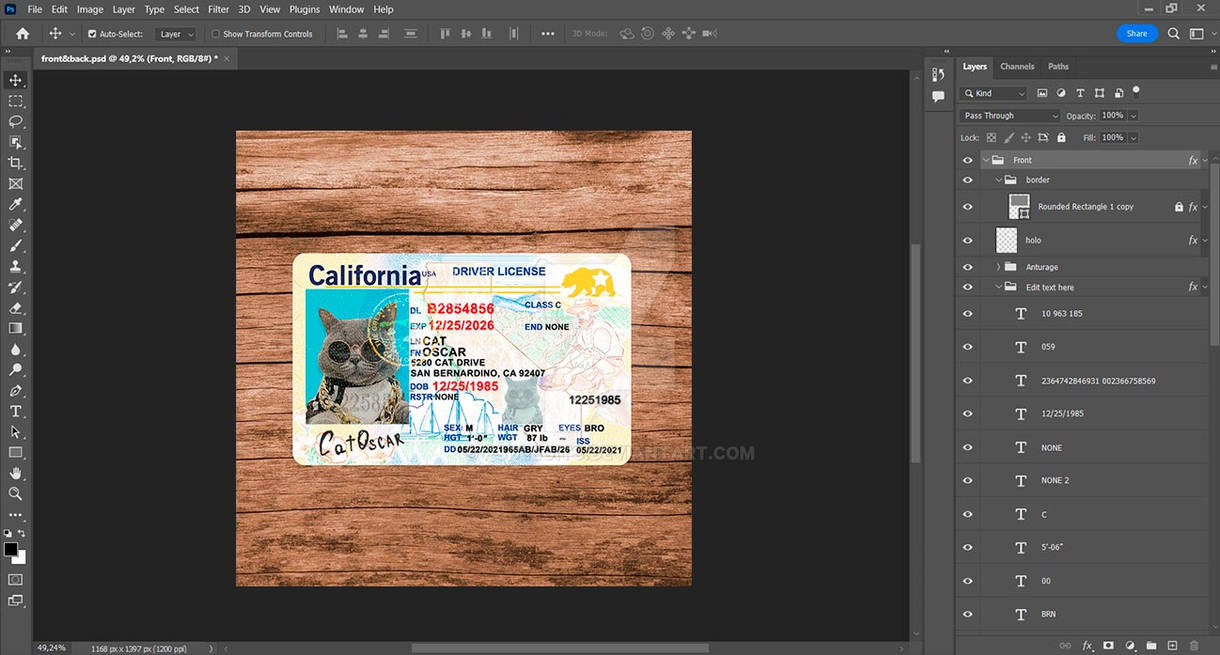Filter layers by type layers icon
Image resolution: width=1220 pixels, height=655 pixels.
click(1080, 93)
